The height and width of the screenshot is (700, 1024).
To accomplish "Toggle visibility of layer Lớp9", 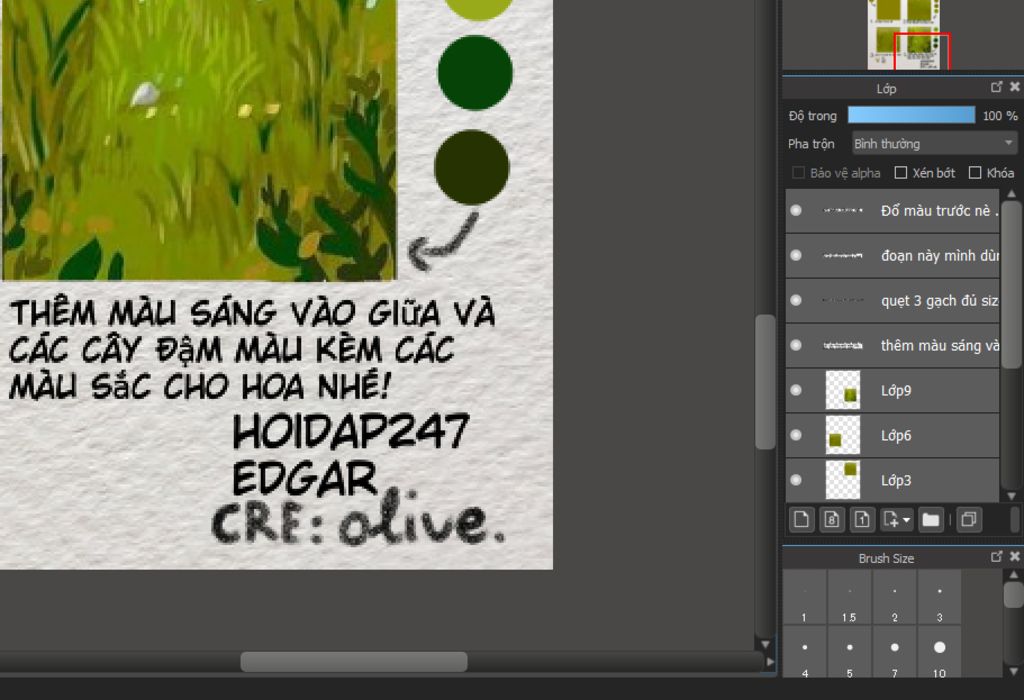I will click(795, 390).
